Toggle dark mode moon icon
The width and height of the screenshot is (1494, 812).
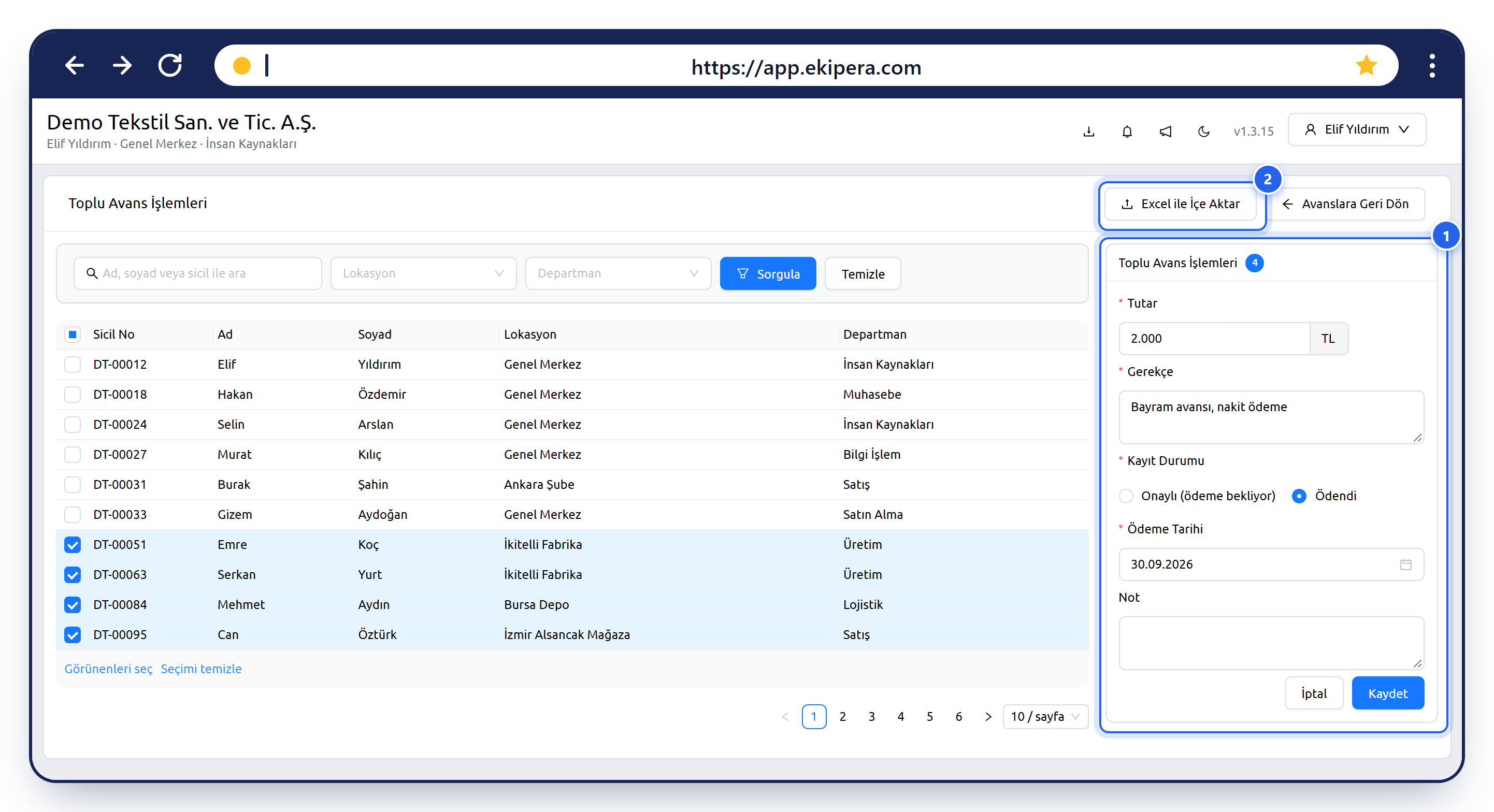1203,132
